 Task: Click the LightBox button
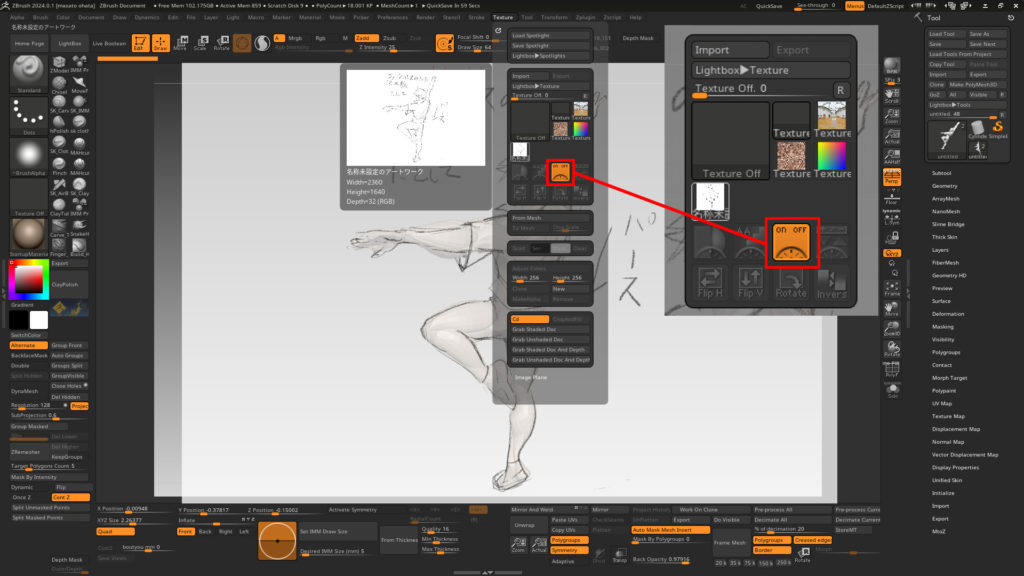70,44
